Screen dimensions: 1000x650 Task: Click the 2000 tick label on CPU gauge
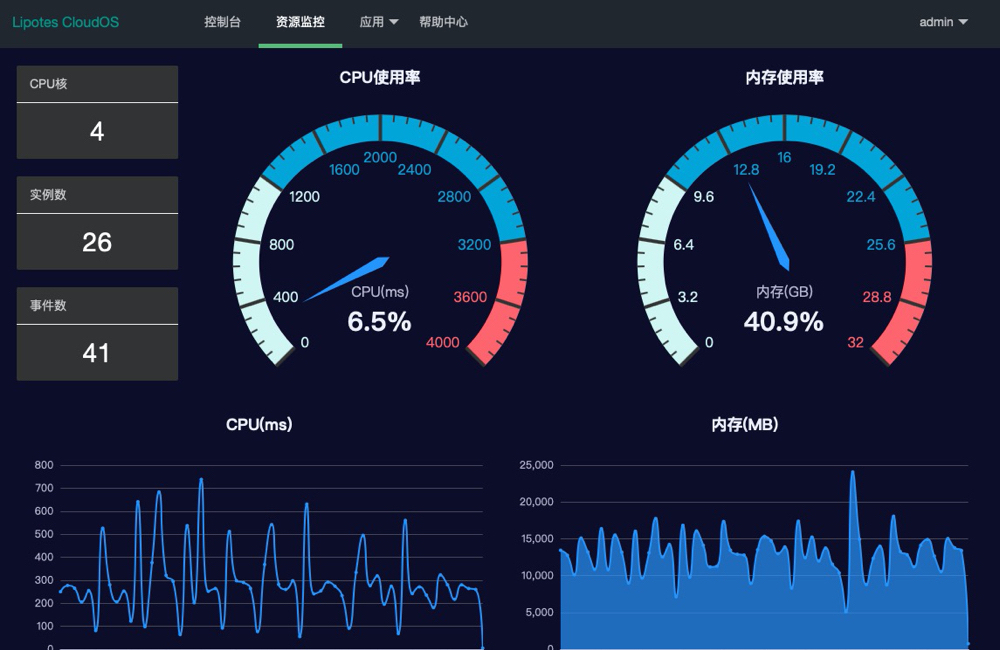pyautogui.click(x=380, y=158)
